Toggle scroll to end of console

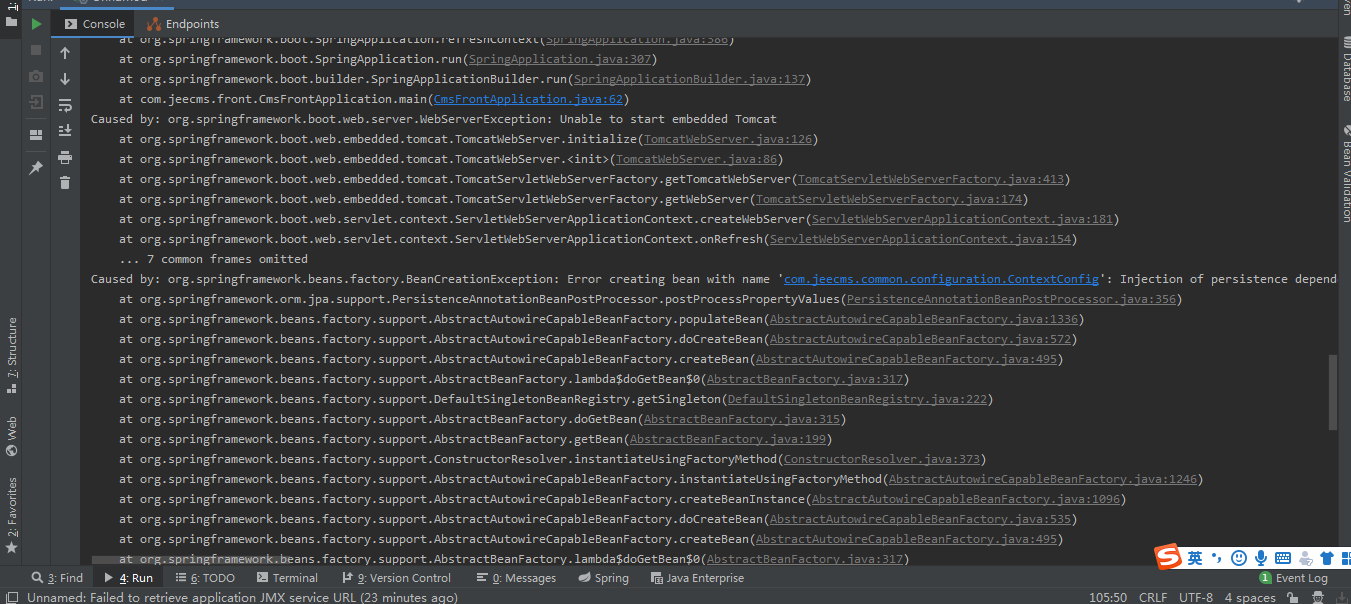tap(65, 131)
